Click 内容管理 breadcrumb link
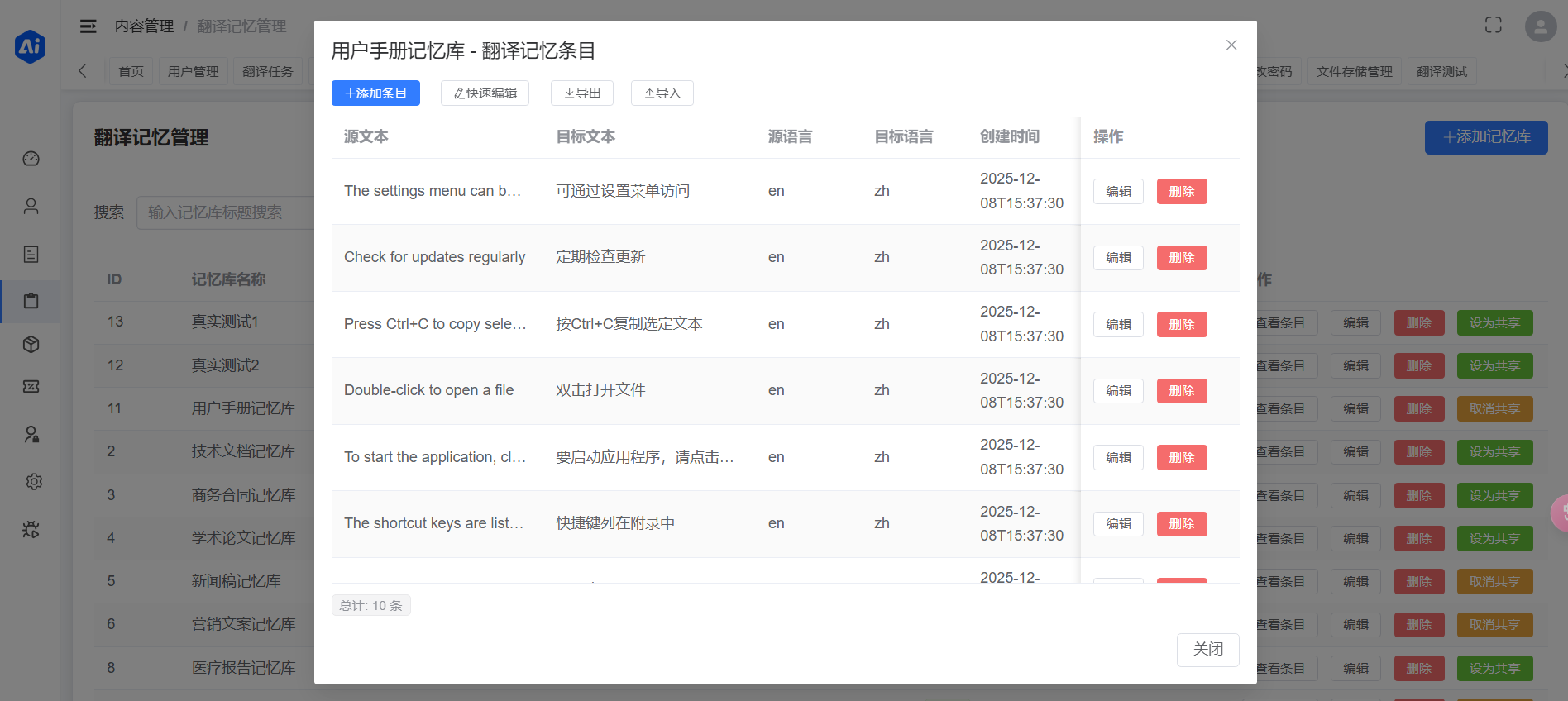1568x701 pixels. pos(144,26)
